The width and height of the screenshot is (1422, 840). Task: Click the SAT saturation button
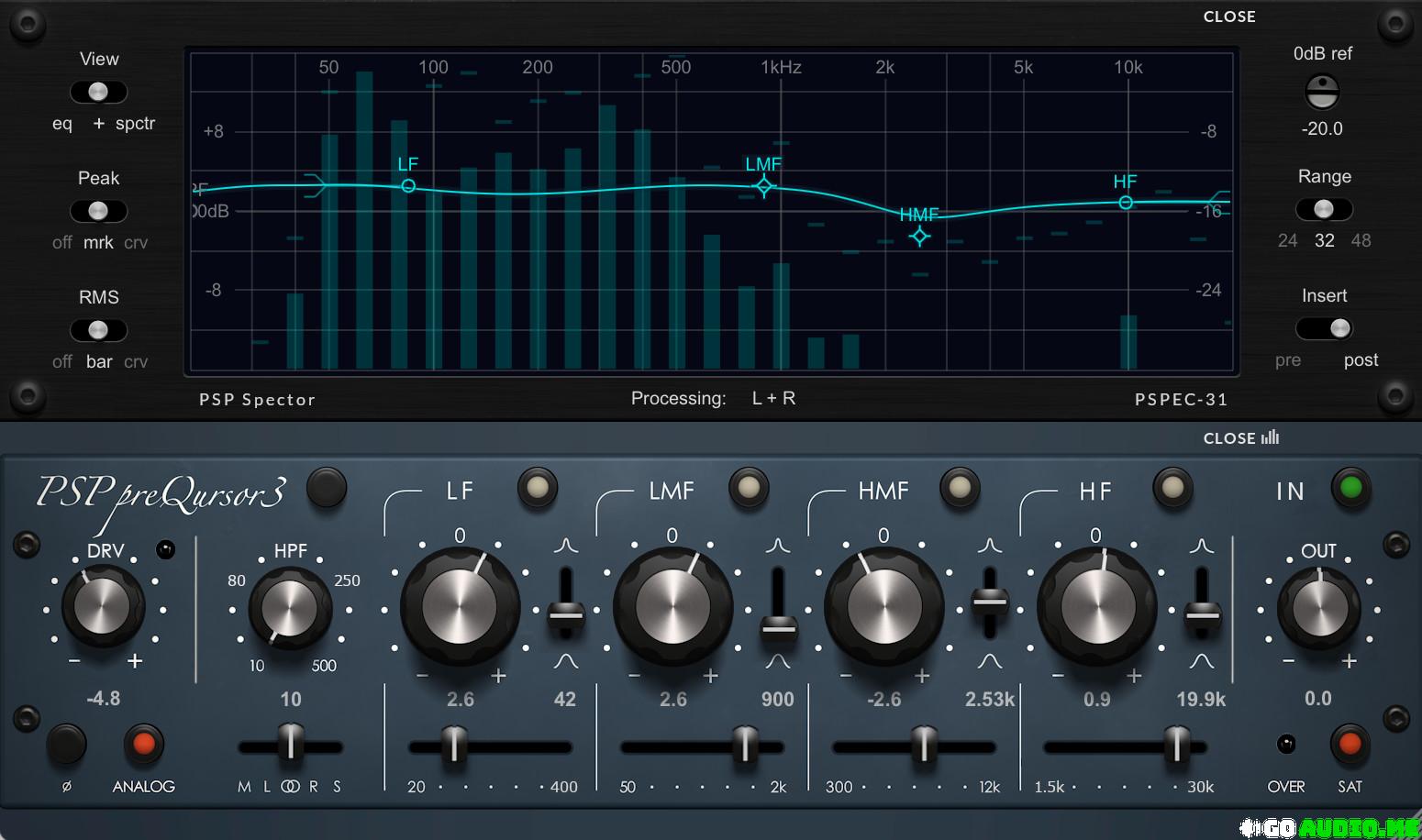click(1350, 744)
